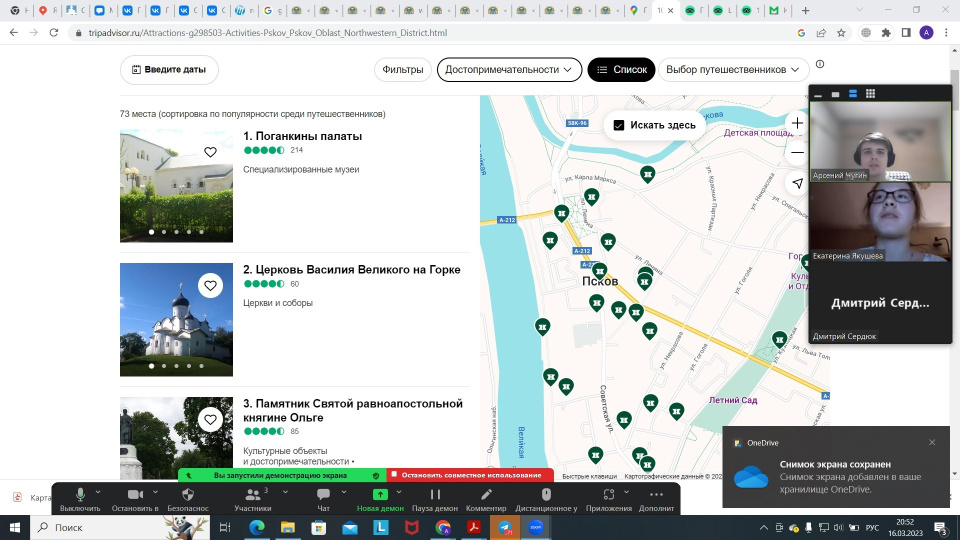Open info icon beside traveler's choice sort
The image size is (960, 540).
coord(820,64)
